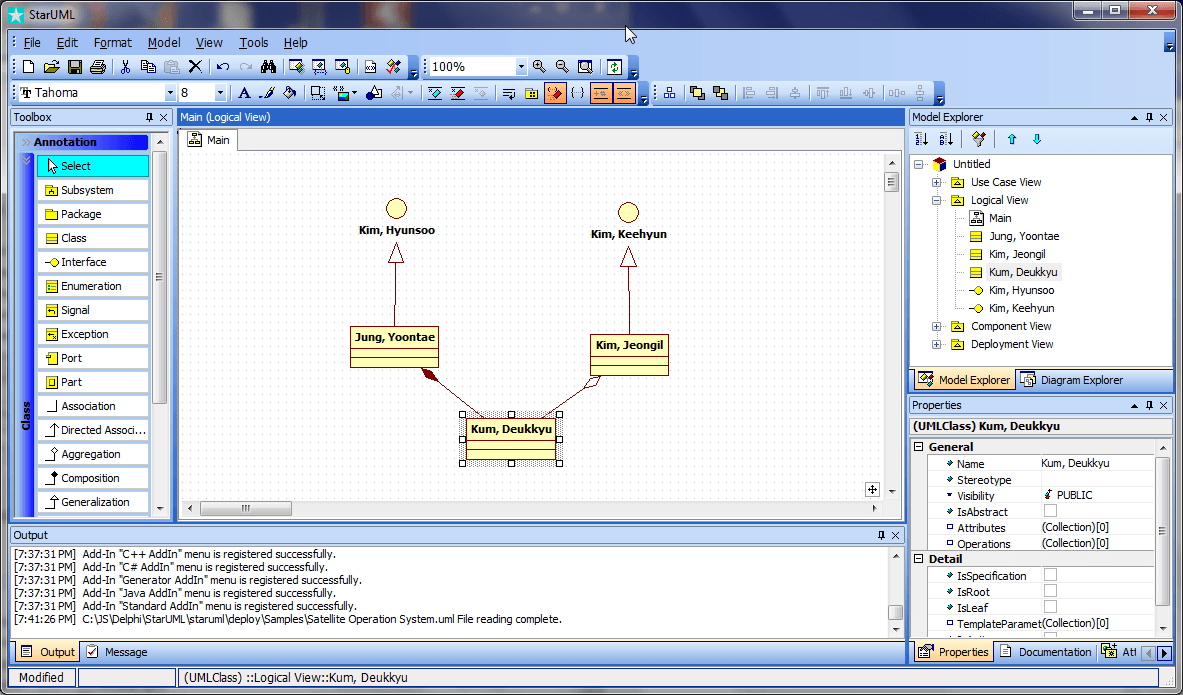Screen dimensions: 1183x695
Task: Expand the Use Case View tree node
Action: tap(937, 182)
